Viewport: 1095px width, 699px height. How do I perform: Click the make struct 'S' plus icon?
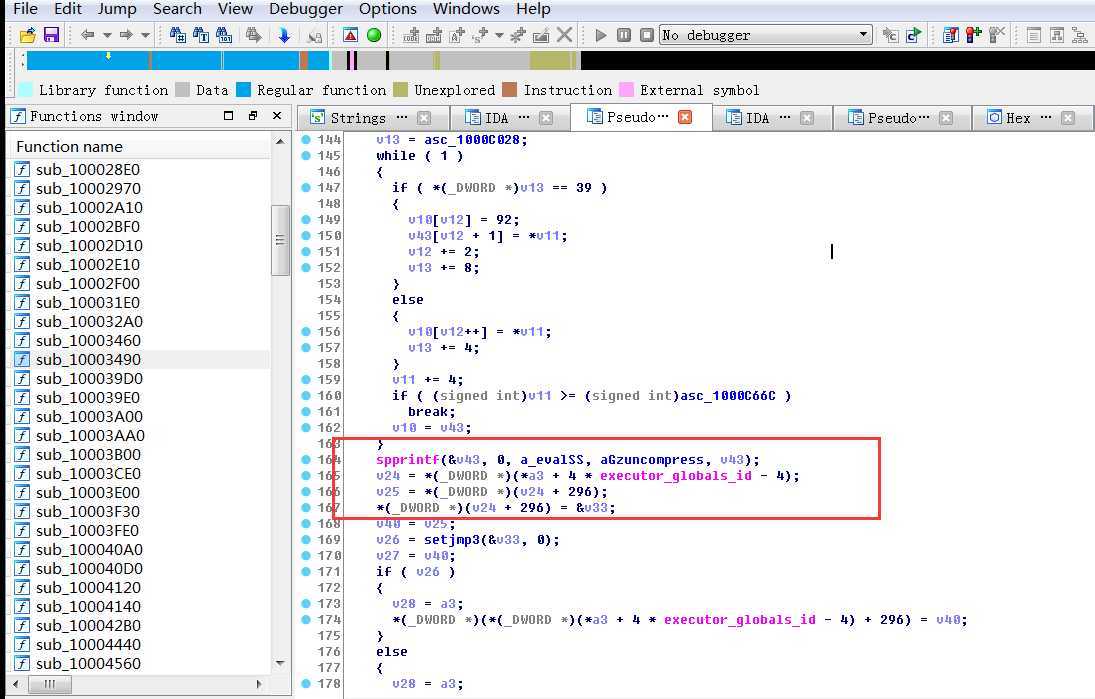480,35
